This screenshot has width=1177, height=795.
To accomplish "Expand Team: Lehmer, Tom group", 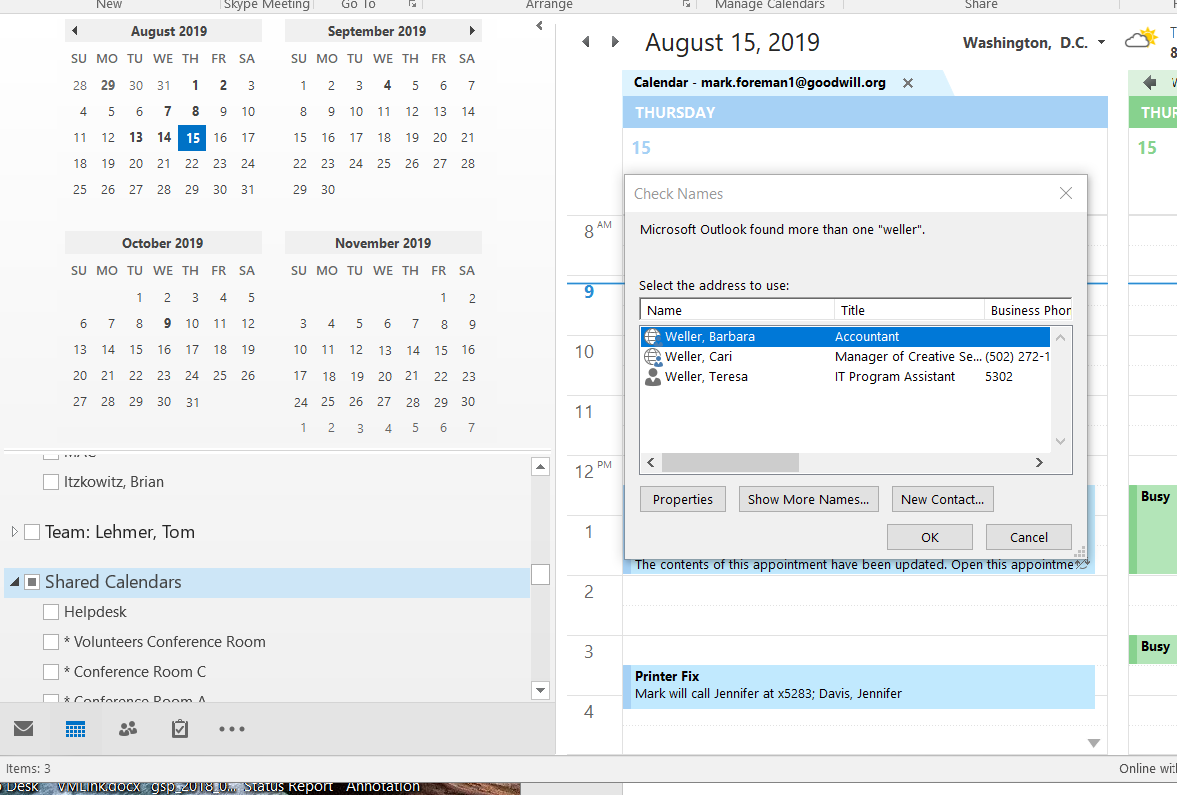I will point(14,532).
